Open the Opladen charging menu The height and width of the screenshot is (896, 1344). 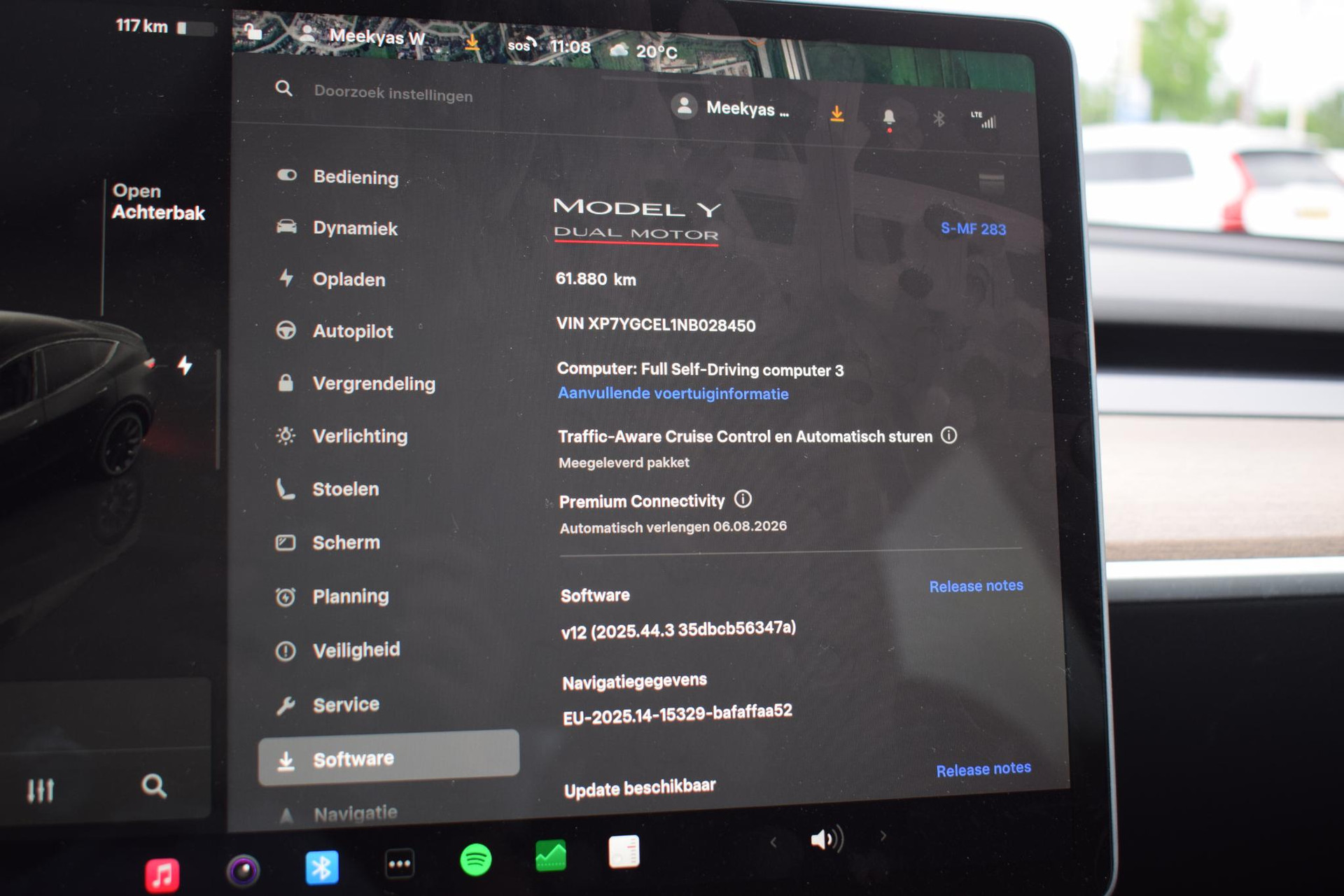tap(332, 279)
